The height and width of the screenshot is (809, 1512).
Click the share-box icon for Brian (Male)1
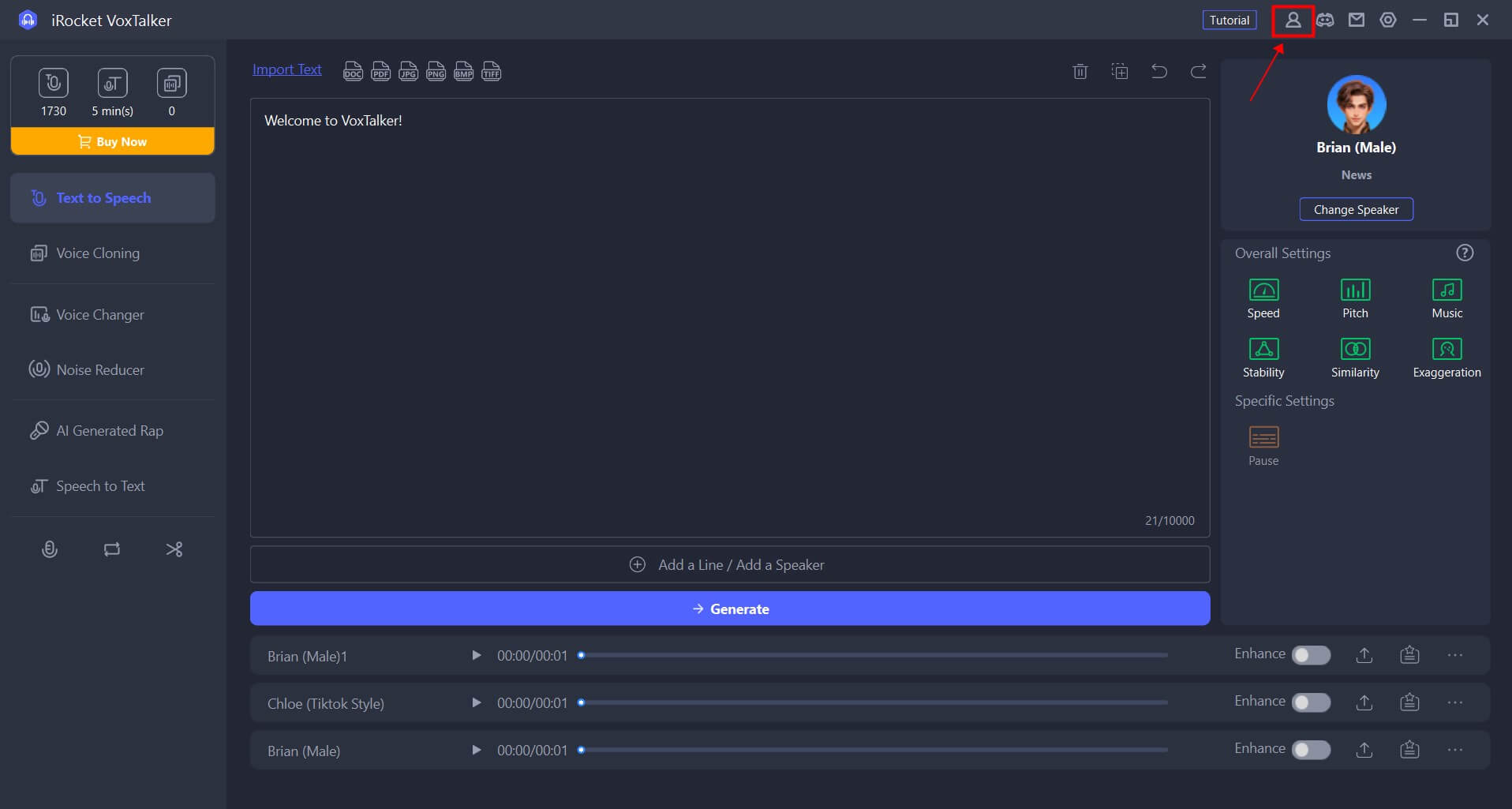pos(1410,655)
